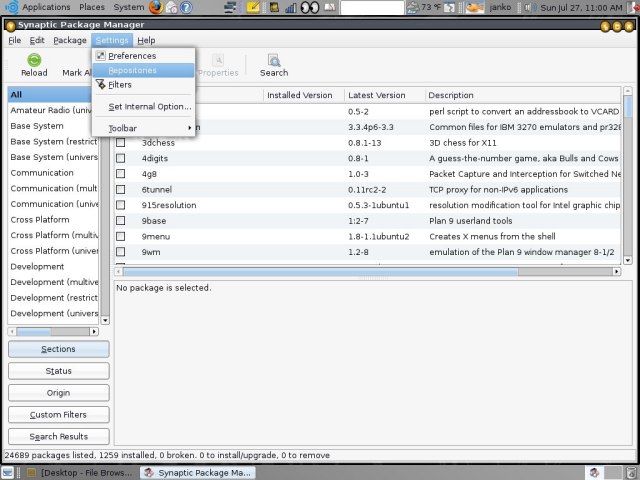Select Base System (restricted) section

point(53,142)
